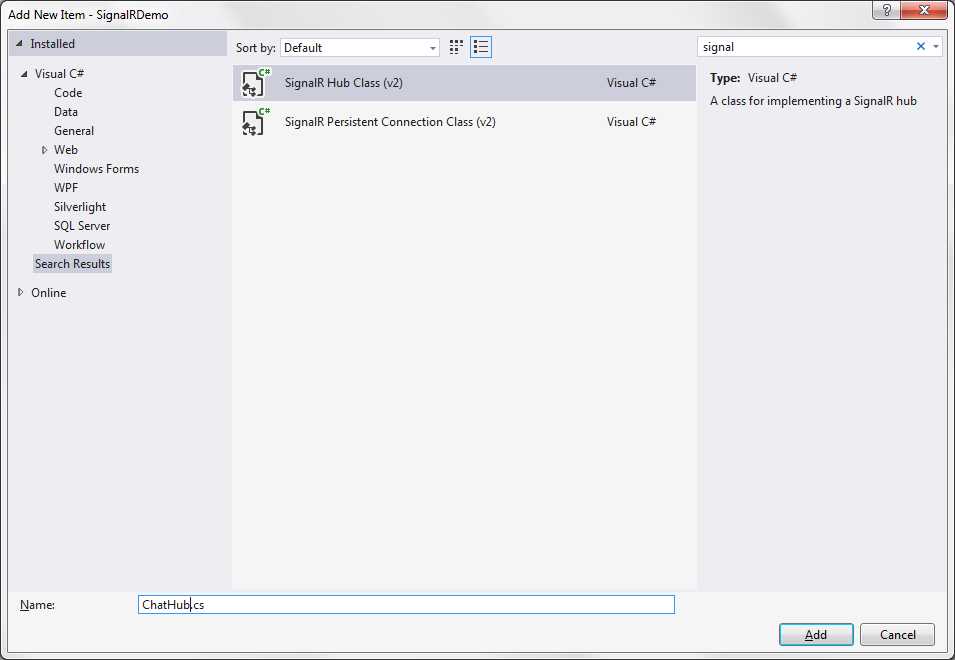
Task: Open the search box history dropdown arrow
Action: point(936,47)
